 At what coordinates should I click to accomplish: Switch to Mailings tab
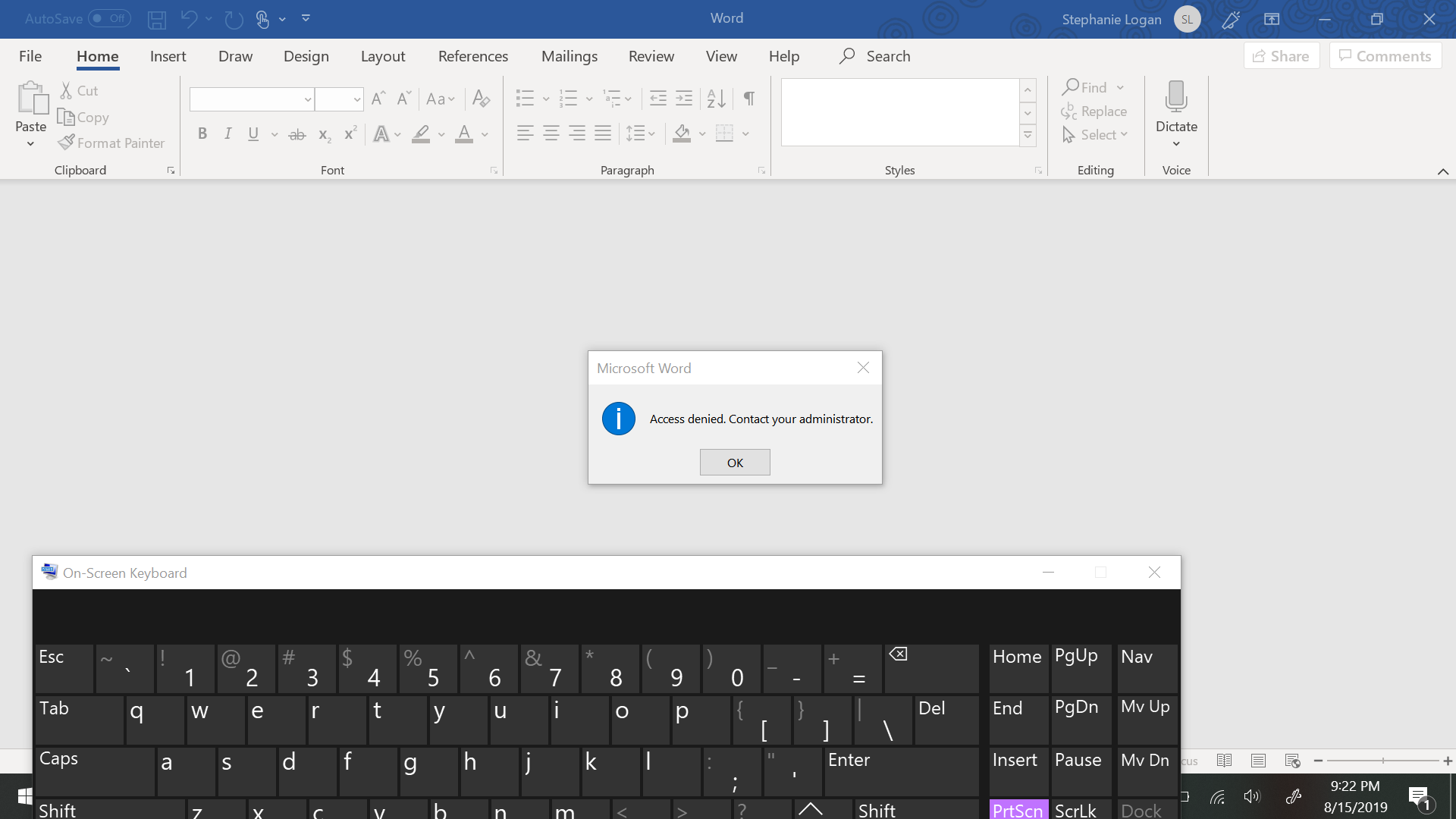[570, 56]
